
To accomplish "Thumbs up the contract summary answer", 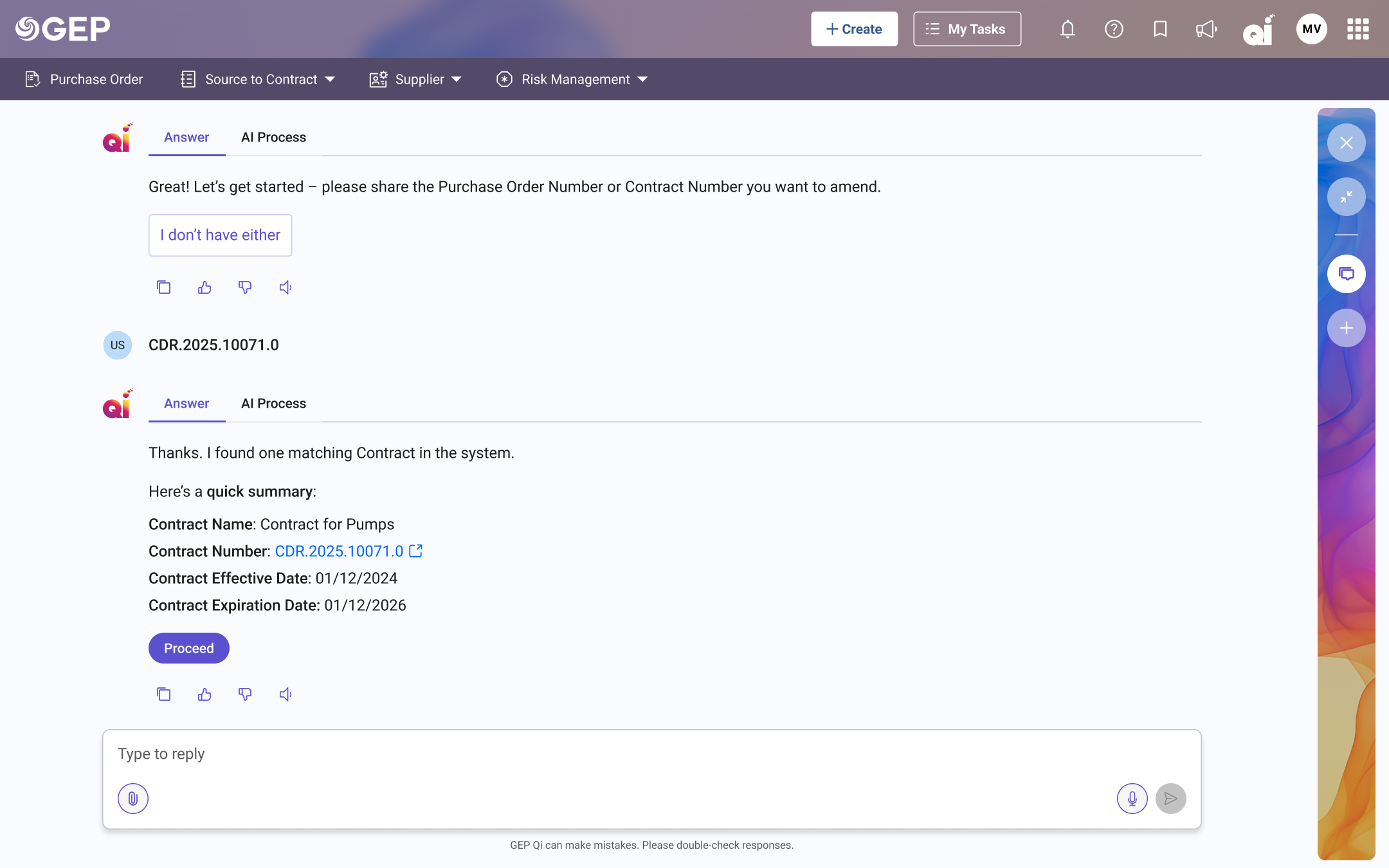I will click(x=204, y=694).
